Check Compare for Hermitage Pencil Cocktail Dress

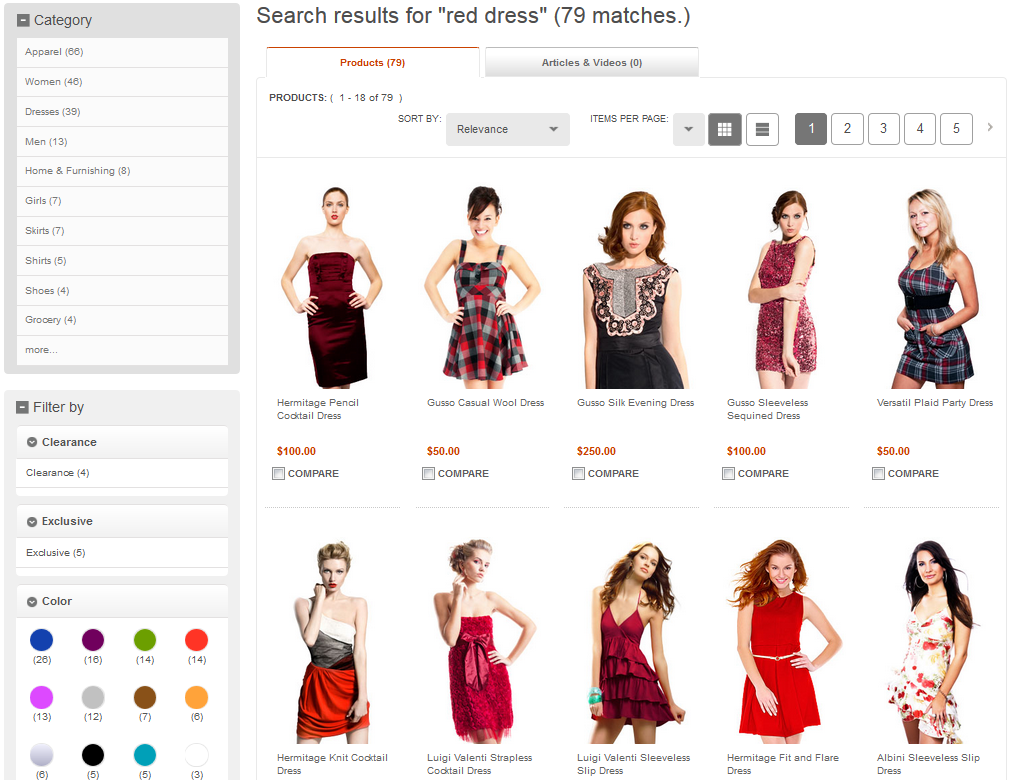click(x=278, y=473)
